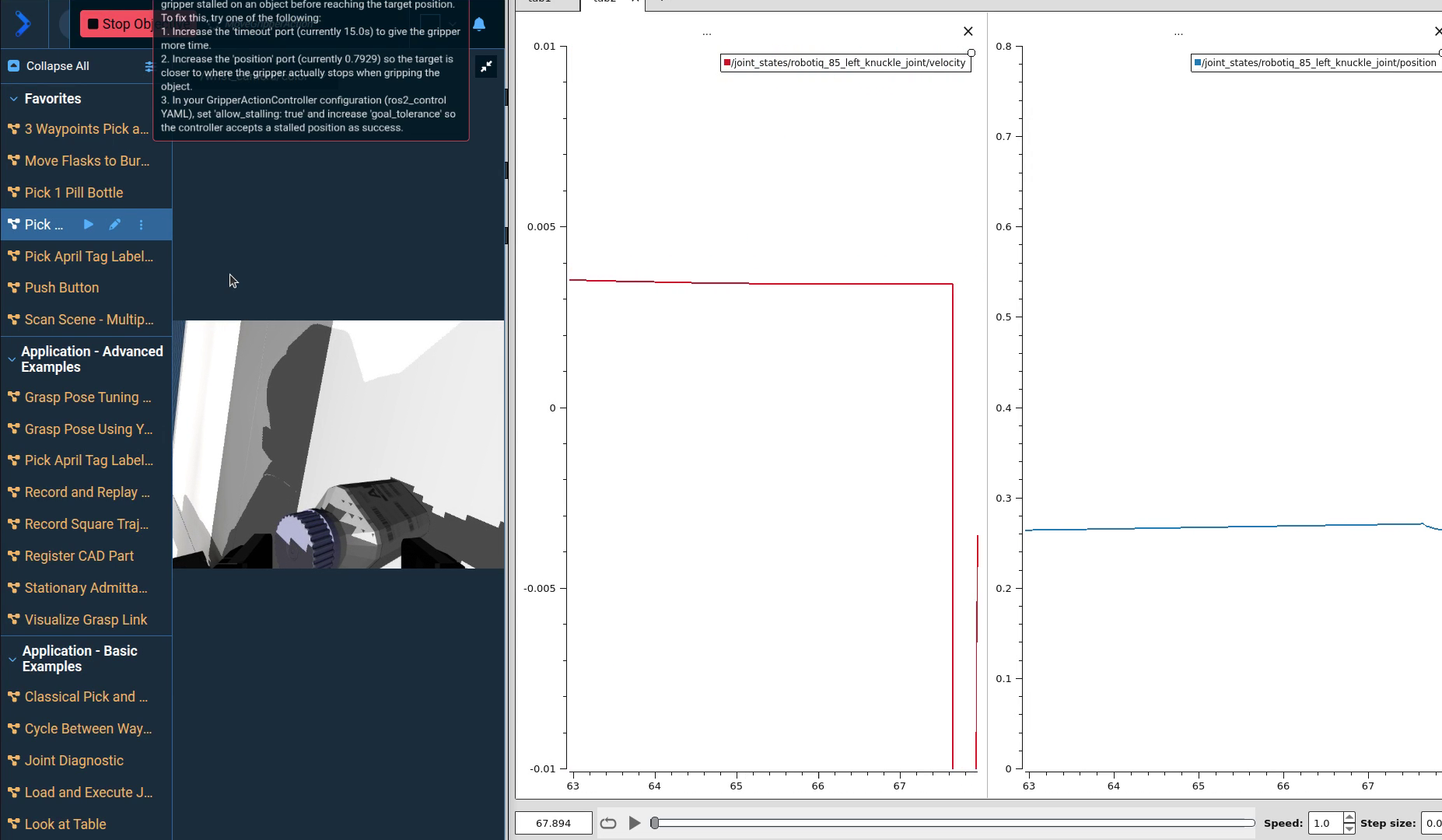Click the Collapse All icon

(x=14, y=66)
